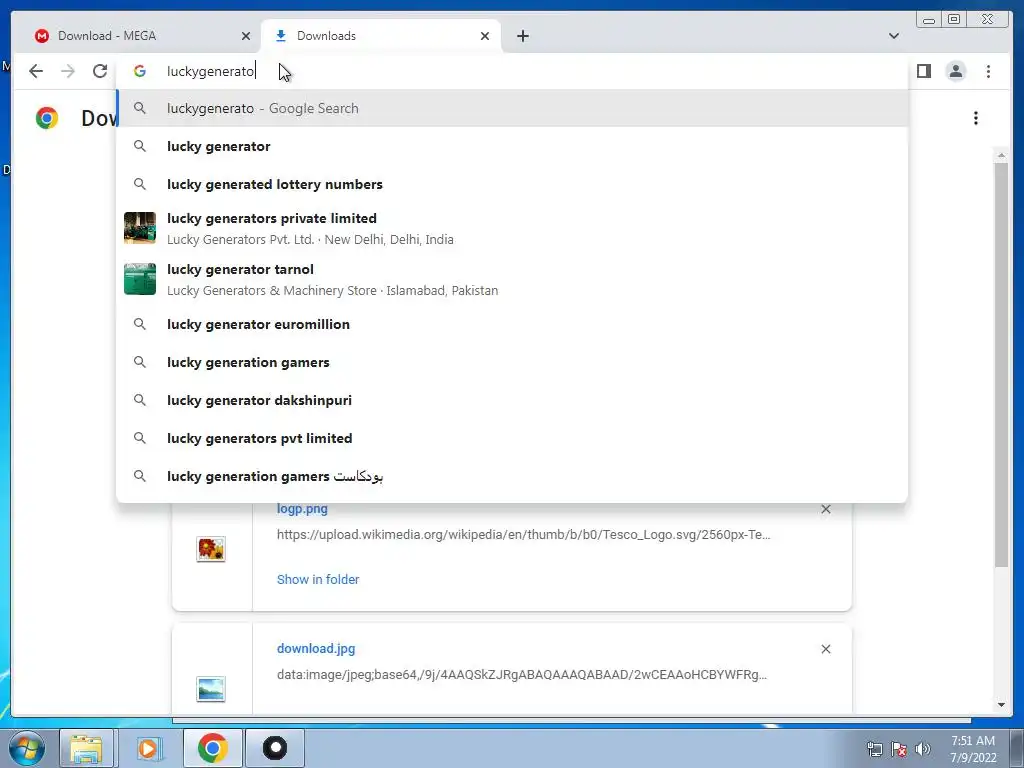Click the download.jpg file type icon
This screenshot has height=768, width=1024.
pos(211,689)
